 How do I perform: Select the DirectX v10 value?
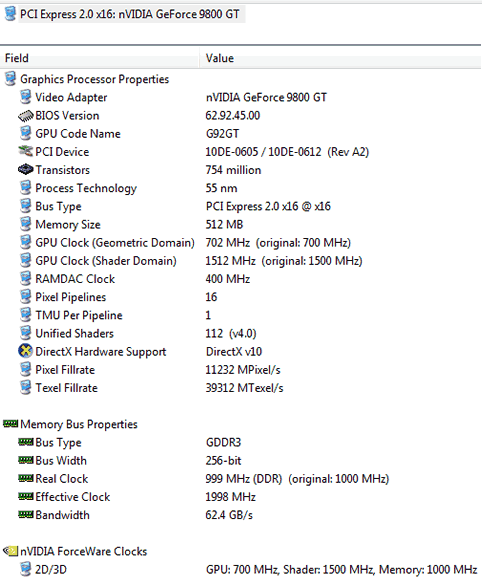click(234, 351)
